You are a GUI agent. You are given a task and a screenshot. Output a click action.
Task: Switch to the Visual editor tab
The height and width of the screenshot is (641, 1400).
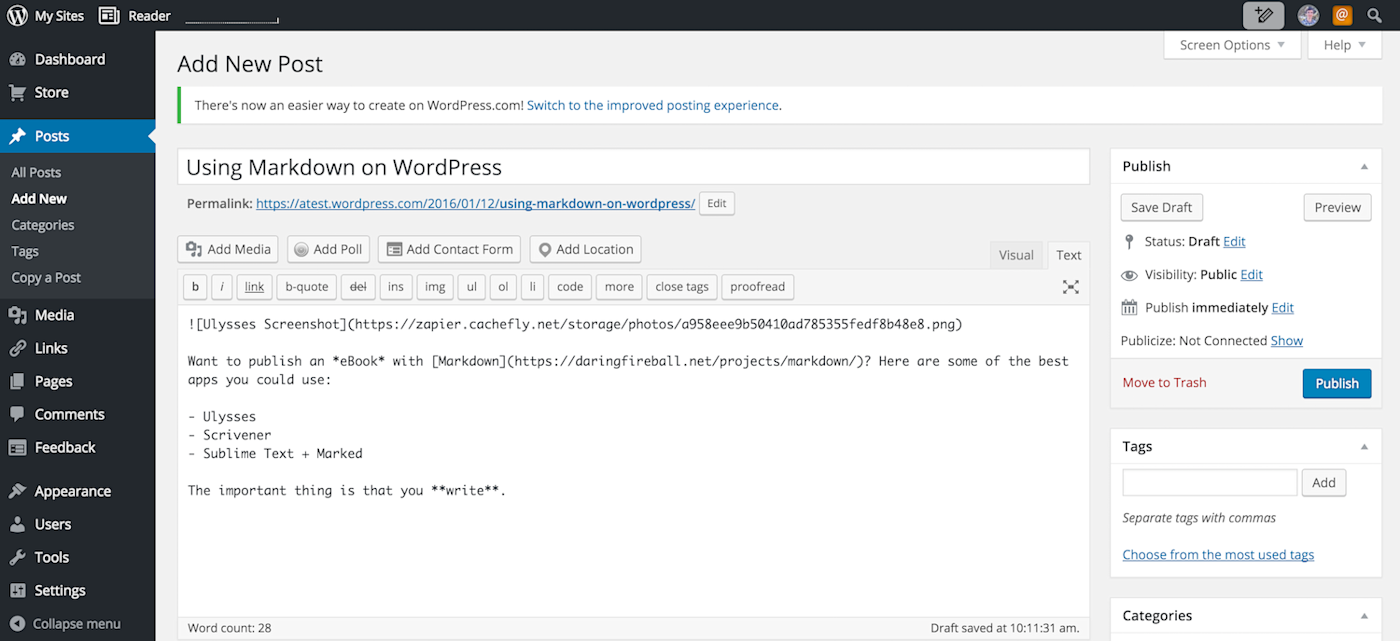[1016, 255]
